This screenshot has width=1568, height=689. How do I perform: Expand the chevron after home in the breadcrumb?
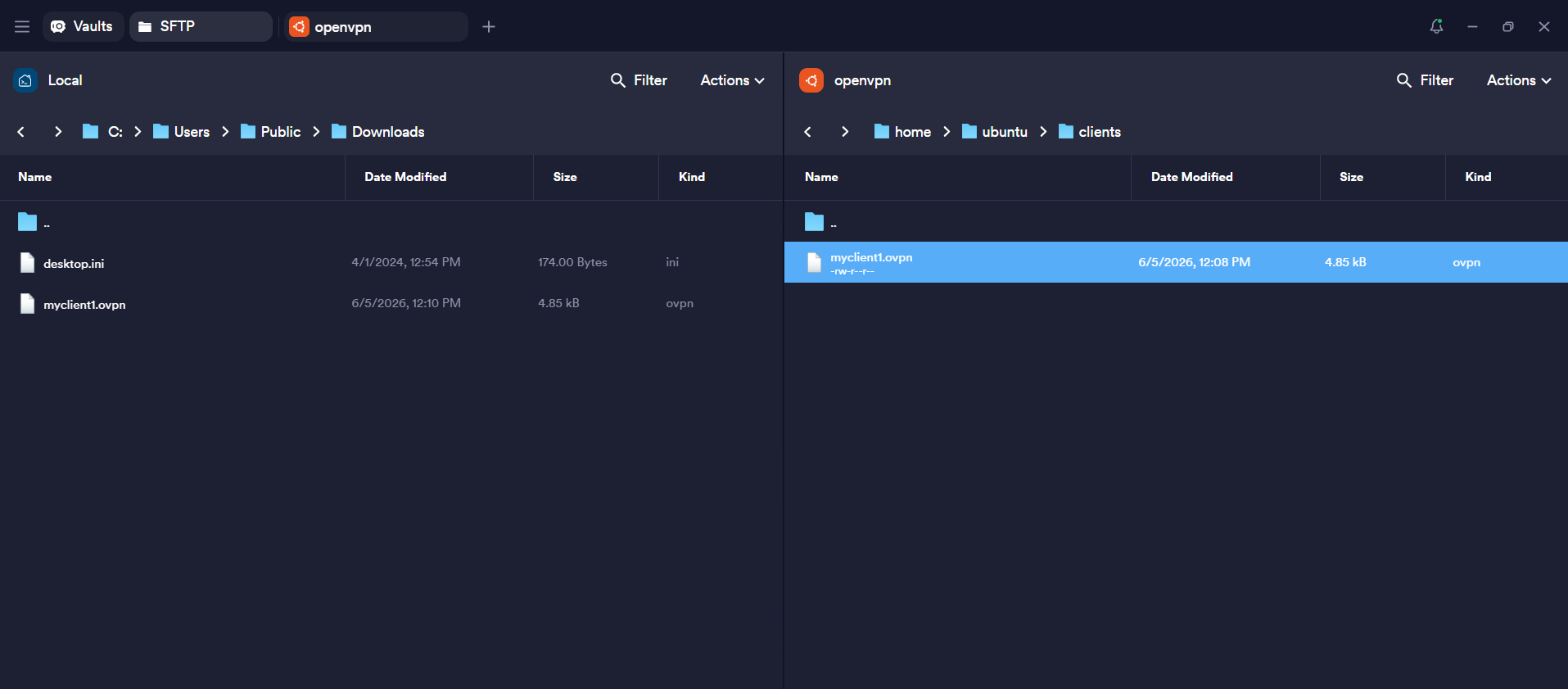[x=947, y=132]
